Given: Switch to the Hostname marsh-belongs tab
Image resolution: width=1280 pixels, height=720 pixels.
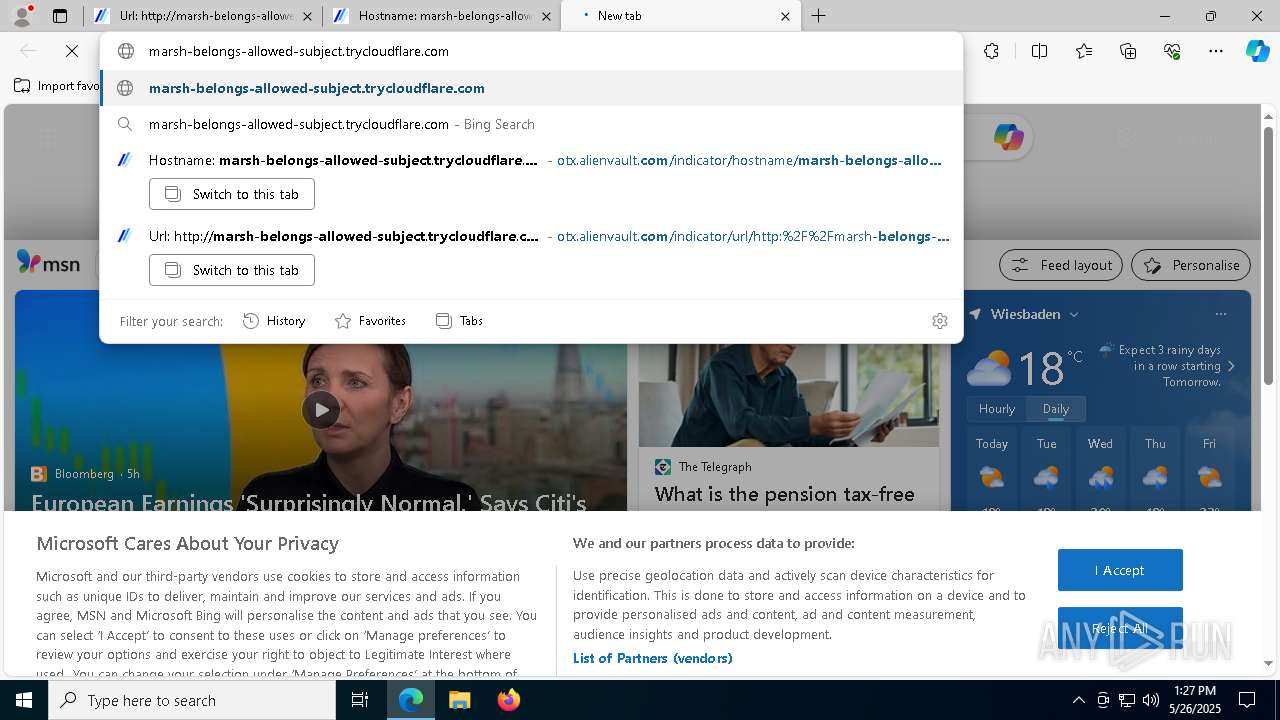Looking at the screenshot, I should click(x=442, y=16).
